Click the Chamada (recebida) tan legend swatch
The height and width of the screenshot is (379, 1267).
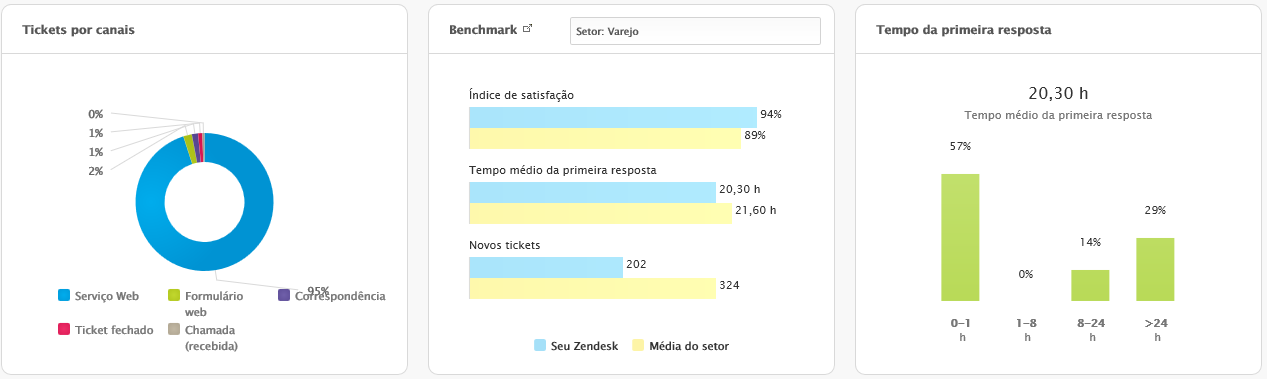(174, 329)
